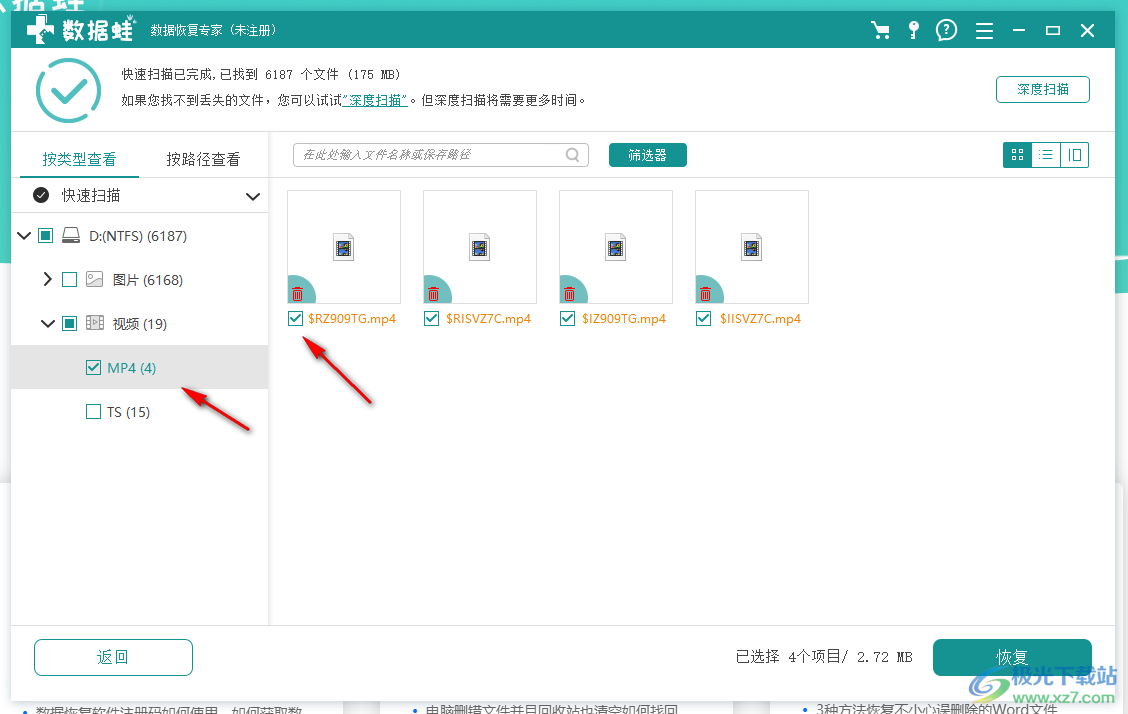Click the D:(NTFS) (6187) drive label
Viewport: 1128px width, 714px height.
(138, 236)
